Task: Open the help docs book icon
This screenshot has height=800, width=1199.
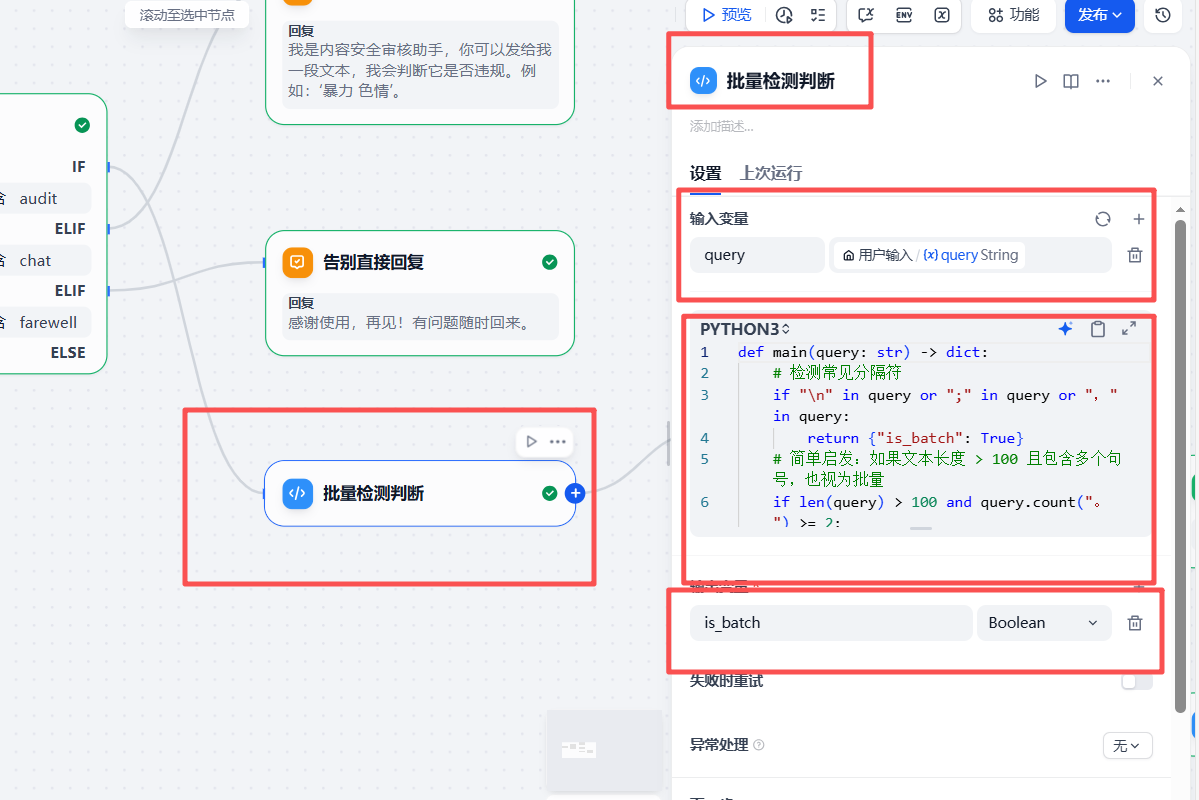Action: 1071,81
